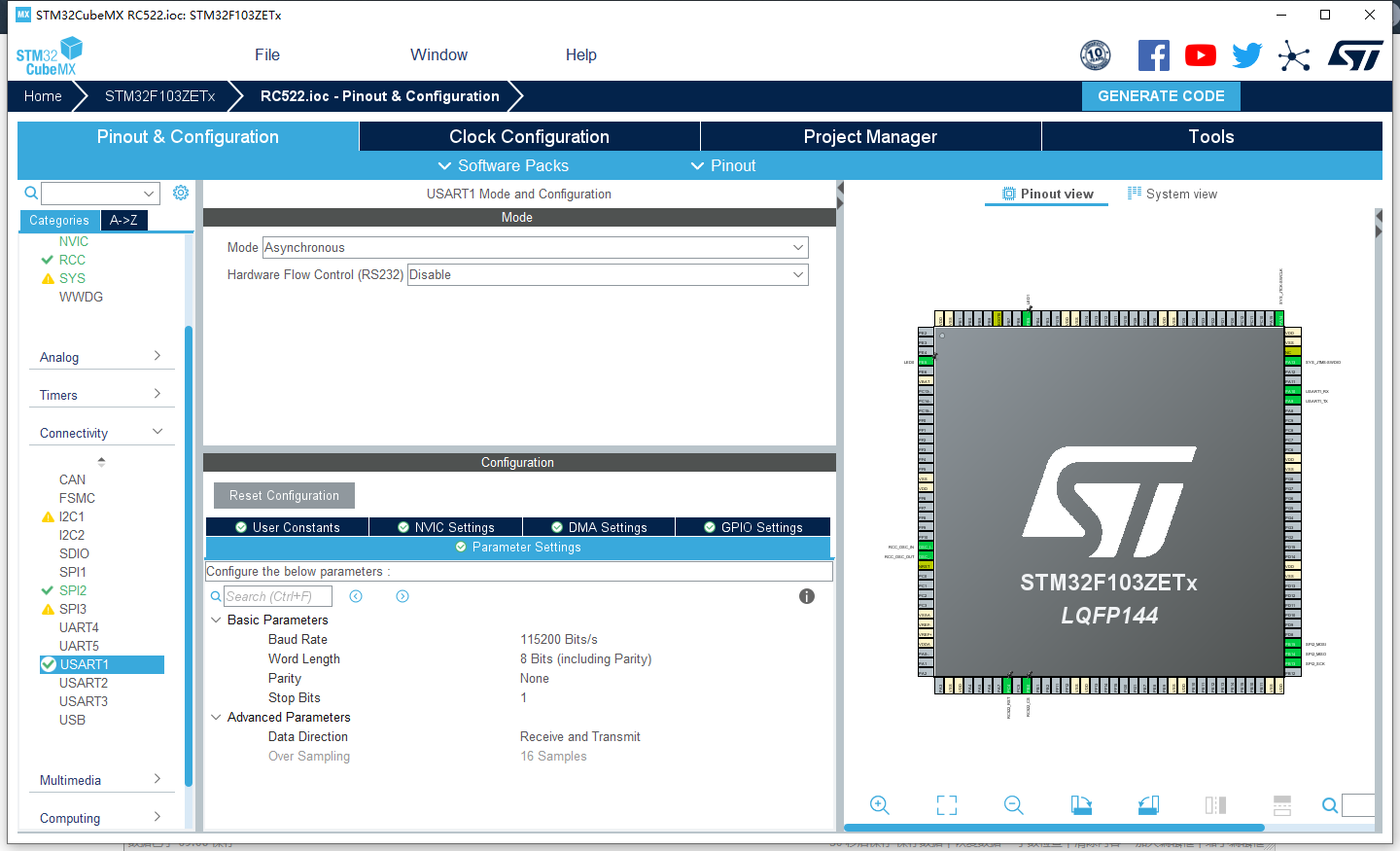This screenshot has width=1400, height=851.
Task: Open the File menu
Action: [x=267, y=55]
